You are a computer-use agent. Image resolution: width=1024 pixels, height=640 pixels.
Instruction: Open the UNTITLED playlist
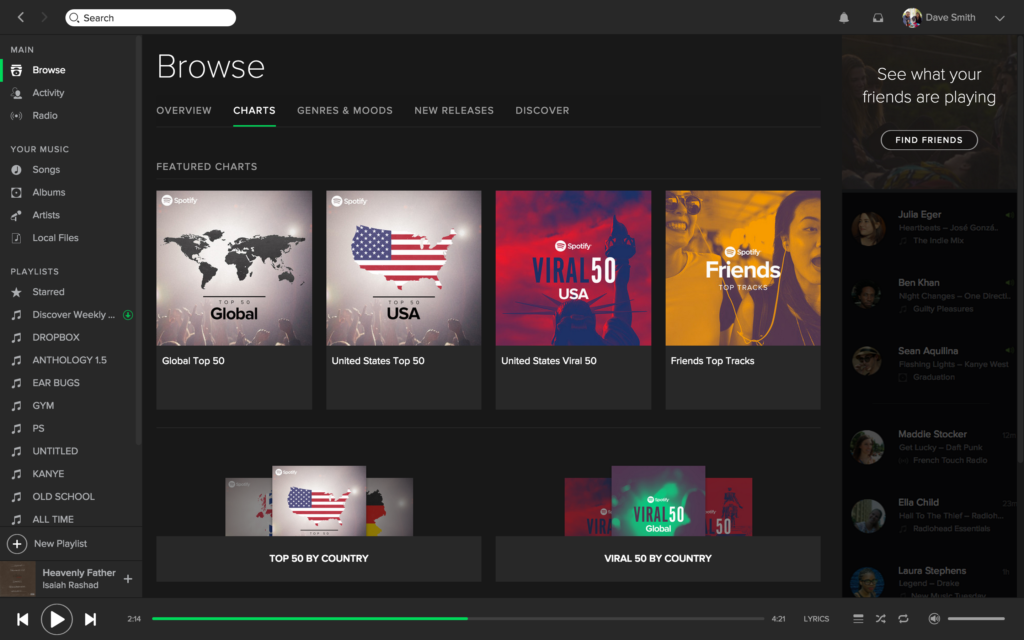[55, 451]
